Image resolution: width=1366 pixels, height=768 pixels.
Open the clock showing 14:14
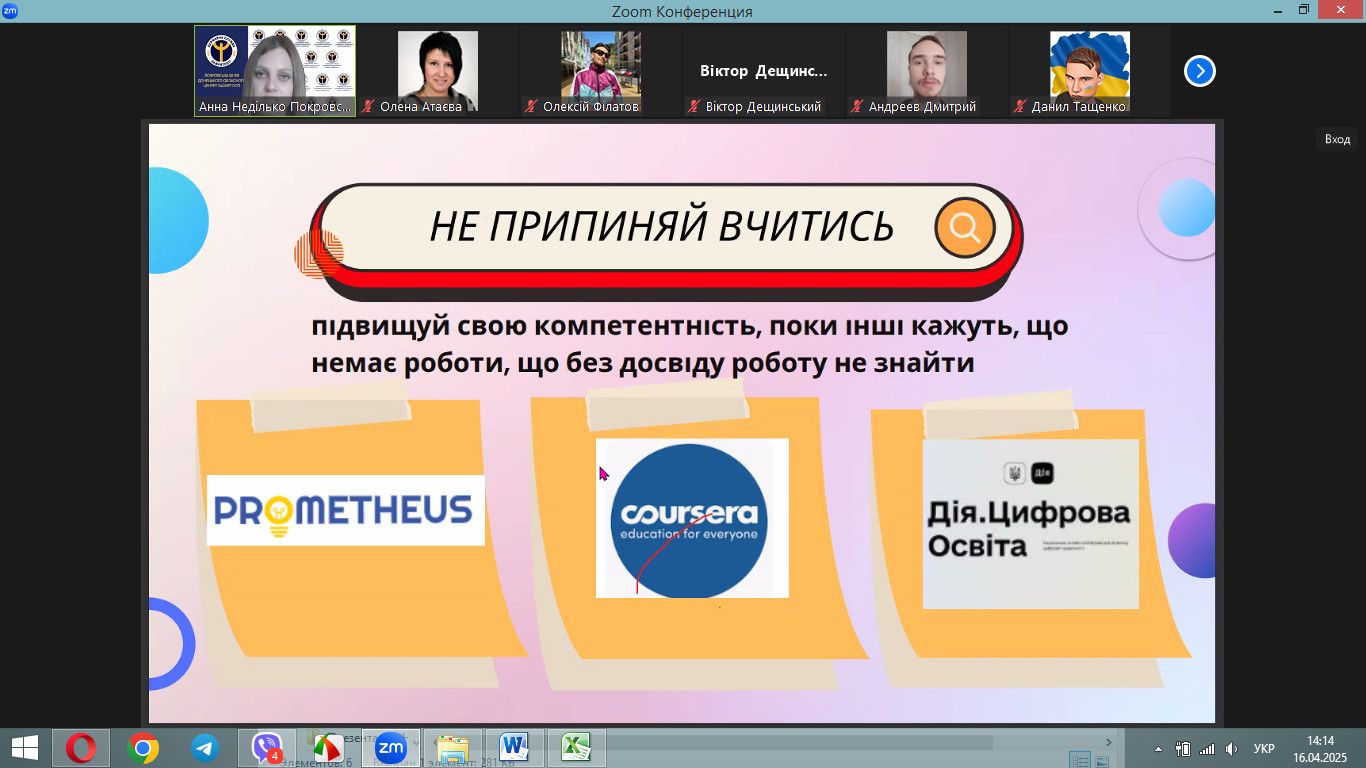coord(1321,748)
